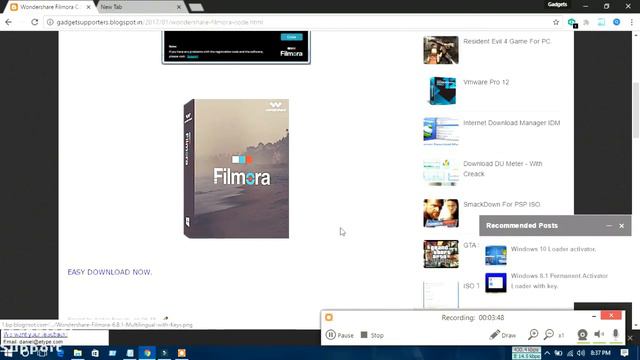Bookmark this page with the star icon
The image size is (640, 360).
pyautogui.click(x=556, y=22)
